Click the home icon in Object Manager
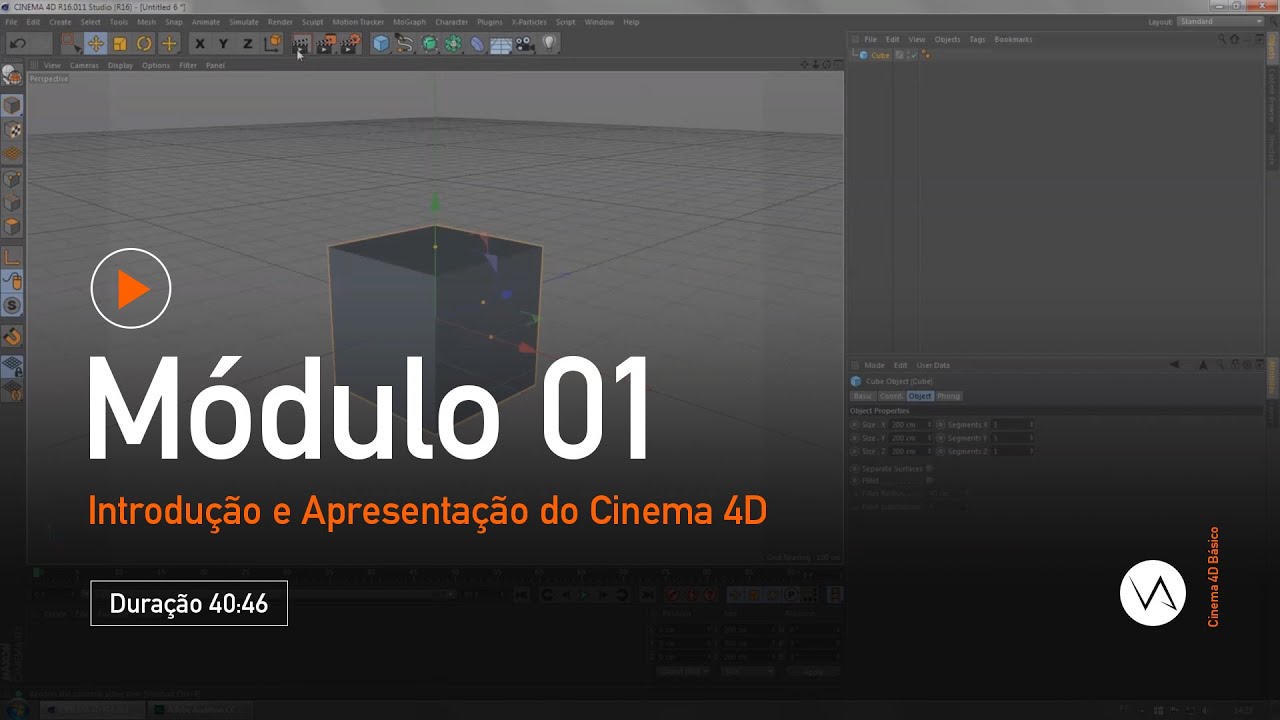 (x=1234, y=39)
